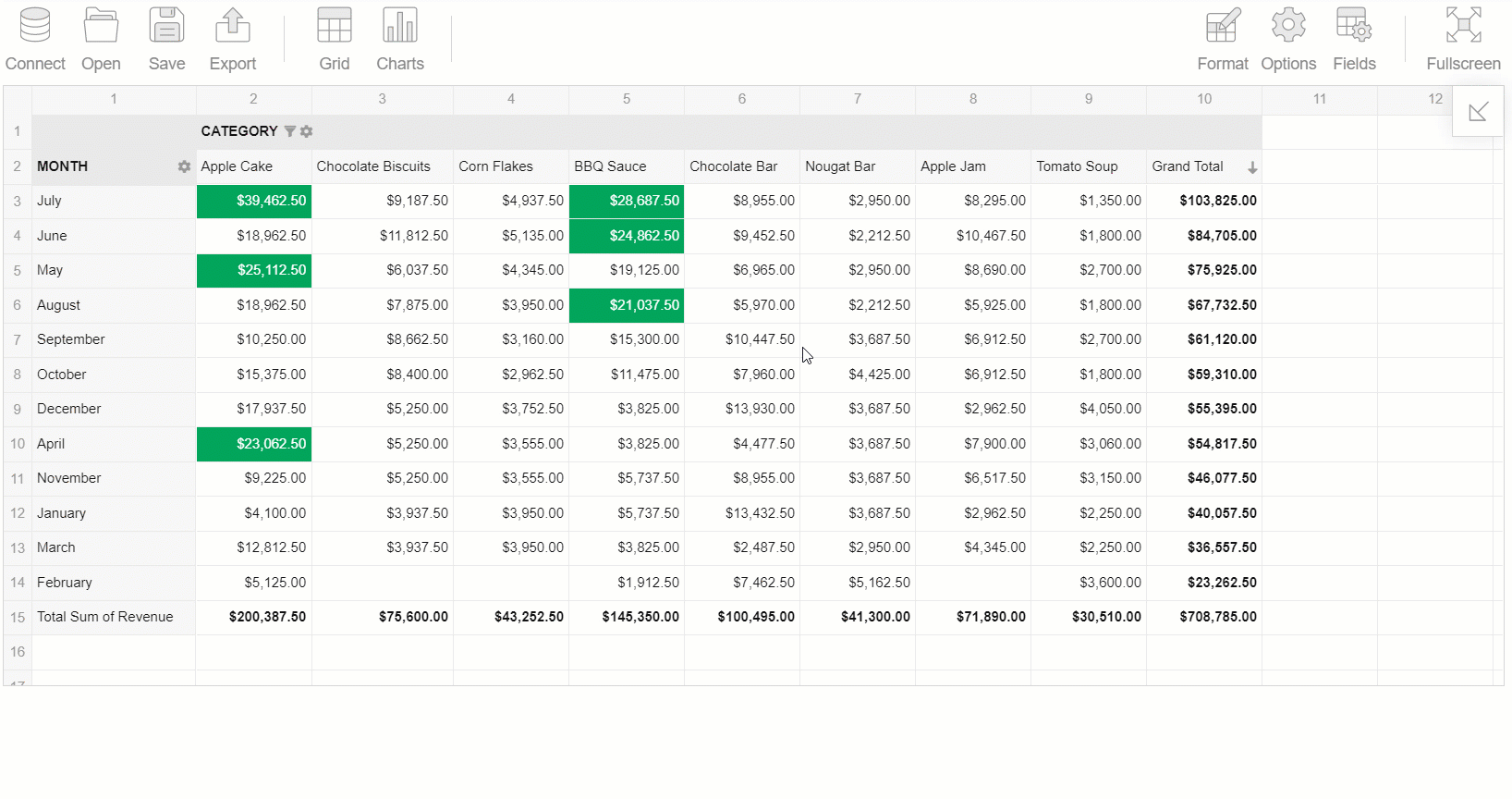The height and width of the screenshot is (799, 1512).
Task: Click green cell $39,462.50
Action: click(x=254, y=201)
